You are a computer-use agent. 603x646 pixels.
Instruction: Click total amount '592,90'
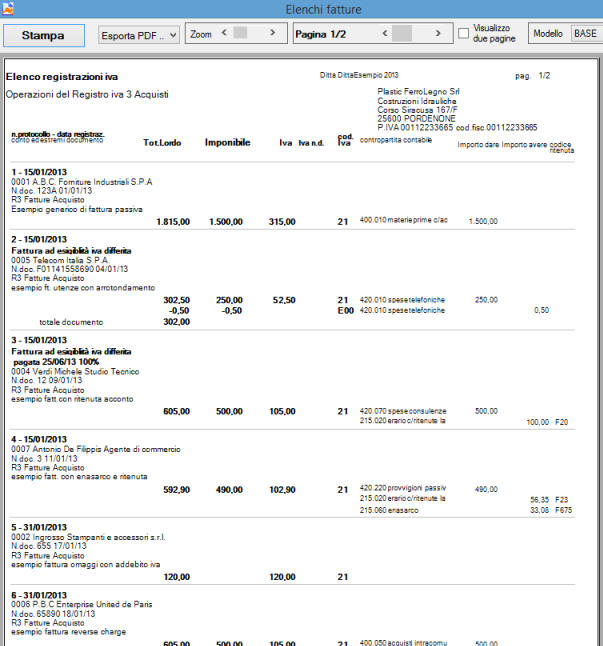(177, 490)
